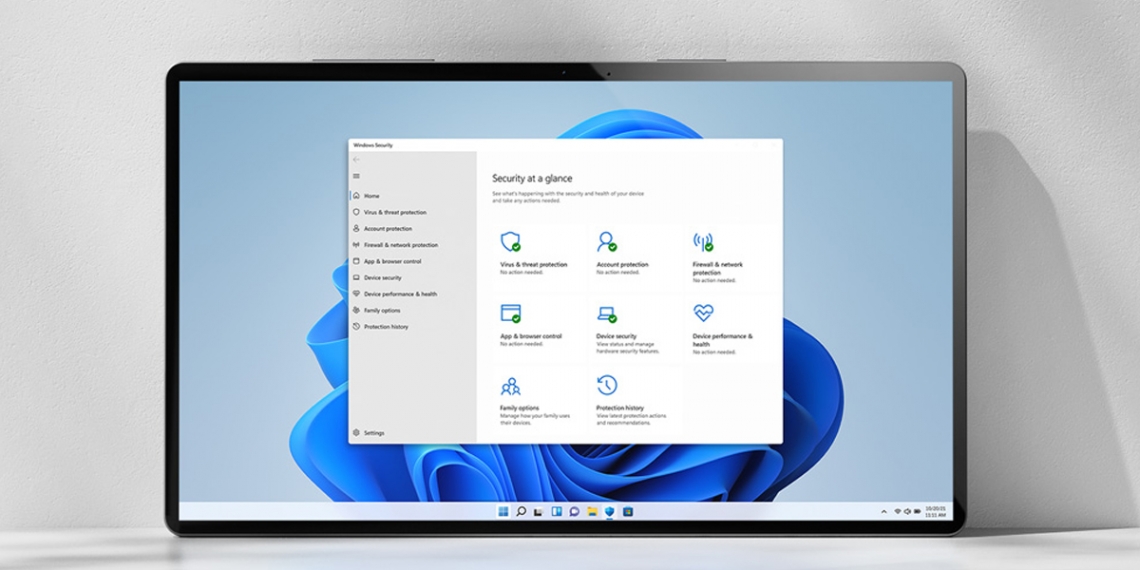Click the Virus & threat protection shield card icon
Image resolution: width=1140 pixels, height=570 pixels.
click(x=510, y=241)
